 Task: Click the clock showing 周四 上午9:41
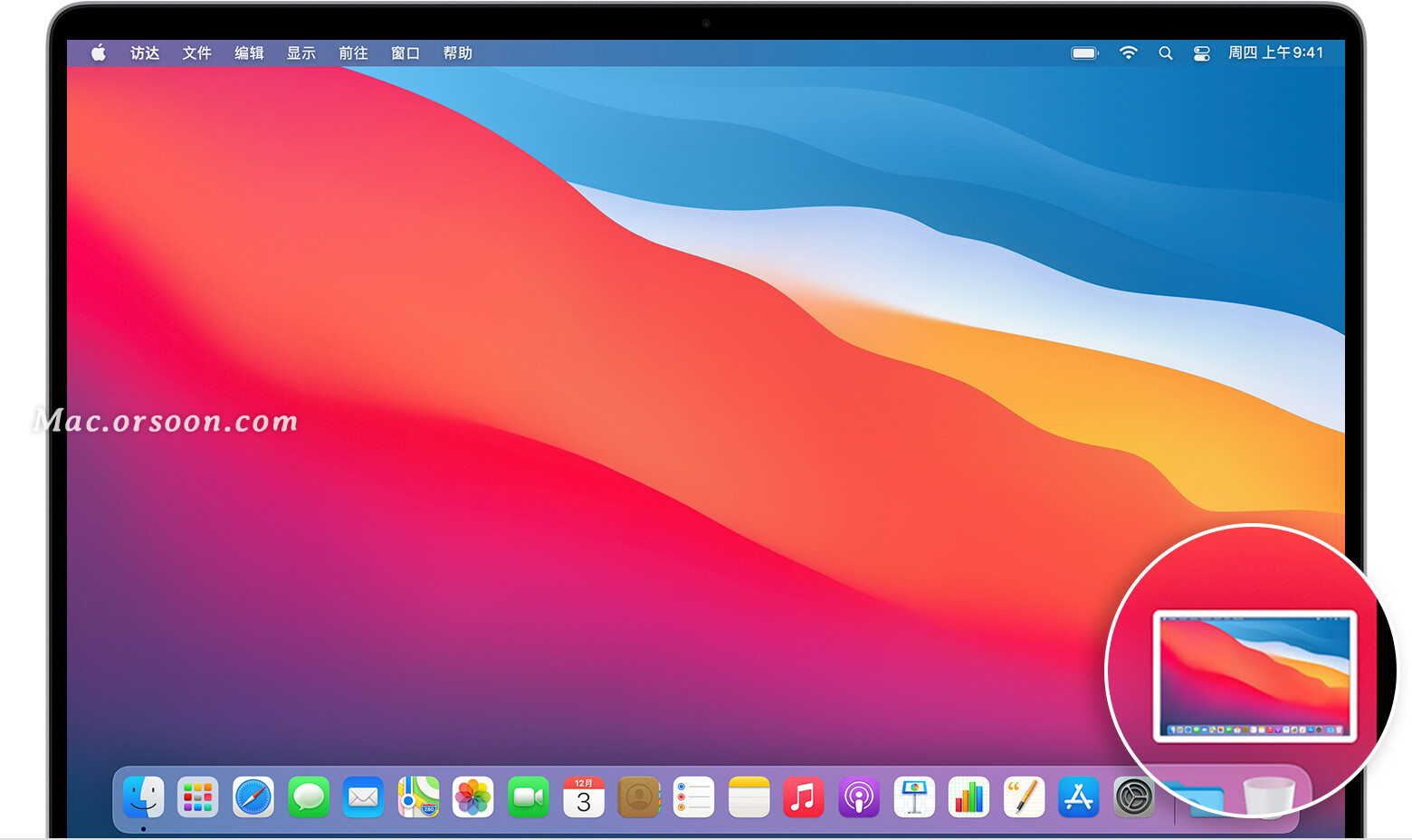[x=1275, y=52]
